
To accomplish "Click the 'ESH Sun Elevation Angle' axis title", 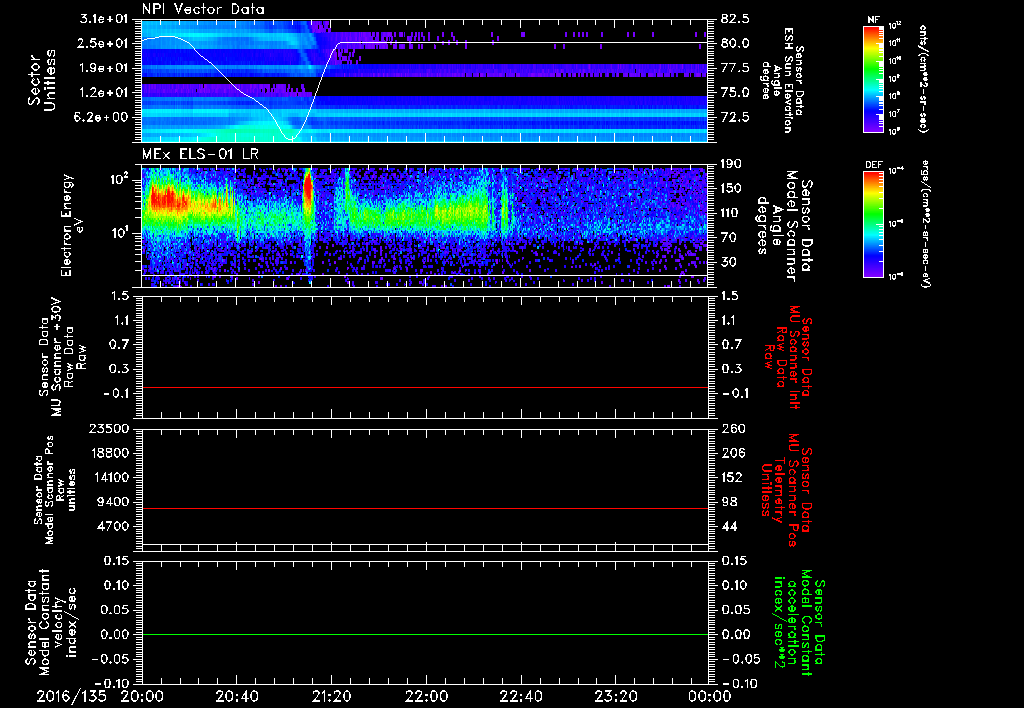I will (x=782, y=80).
